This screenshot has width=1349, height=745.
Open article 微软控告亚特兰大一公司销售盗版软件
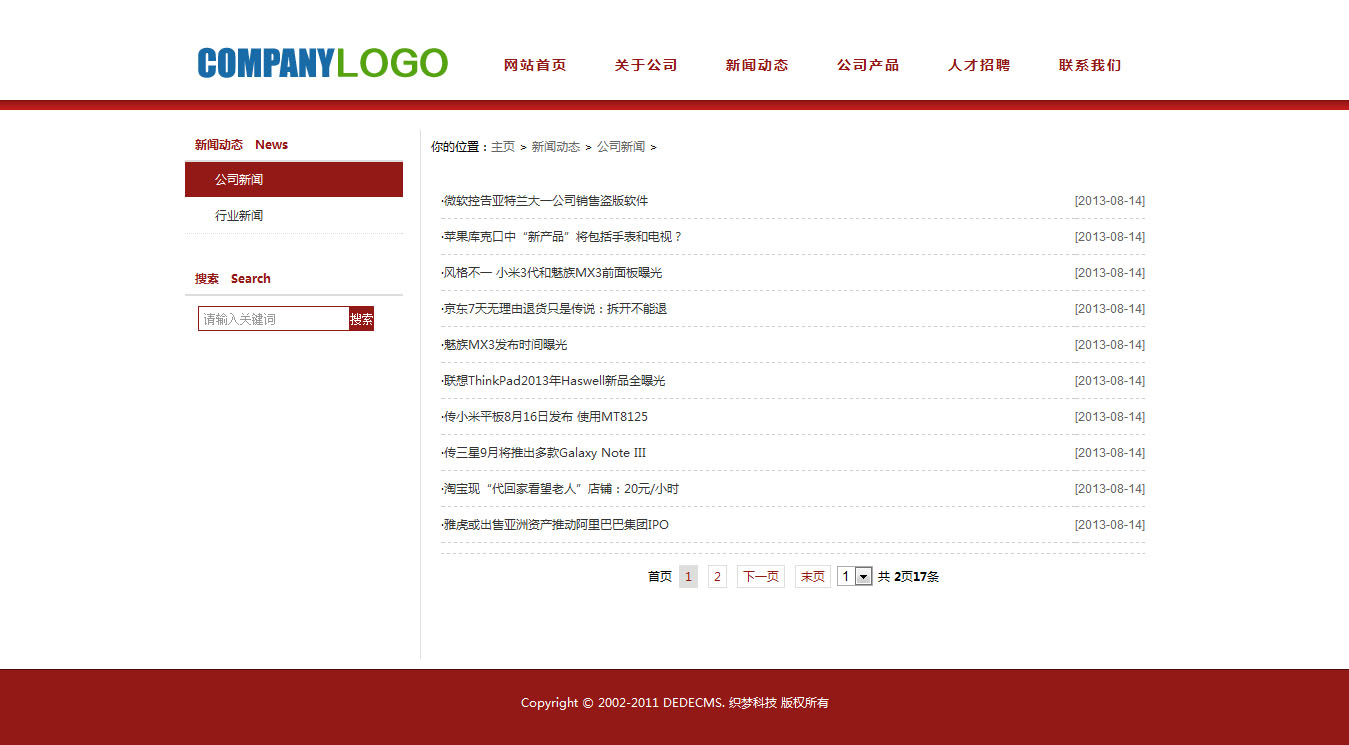click(x=546, y=201)
